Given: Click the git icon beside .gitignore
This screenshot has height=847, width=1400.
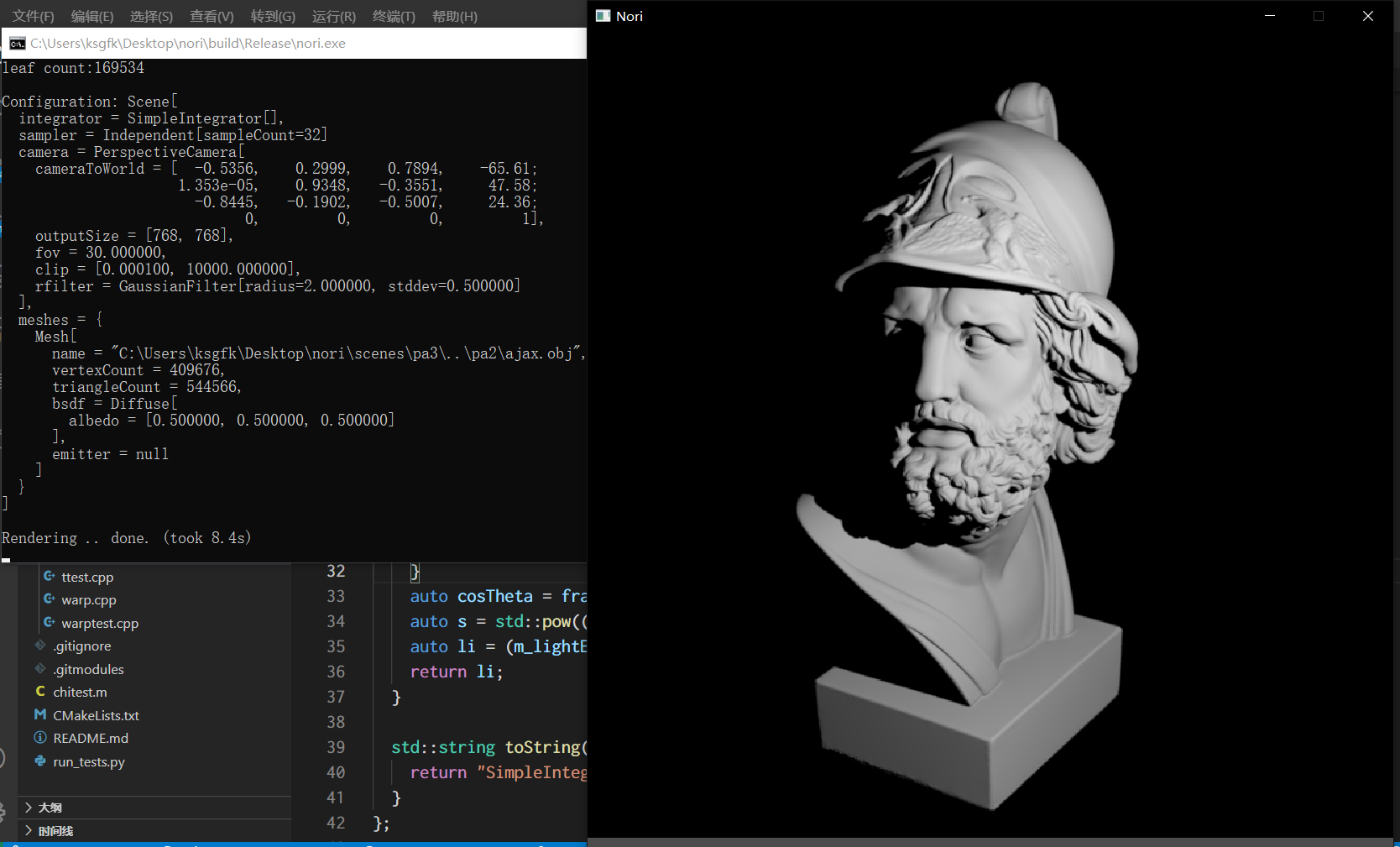Looking at the screenshot, I should coord(40,646).
